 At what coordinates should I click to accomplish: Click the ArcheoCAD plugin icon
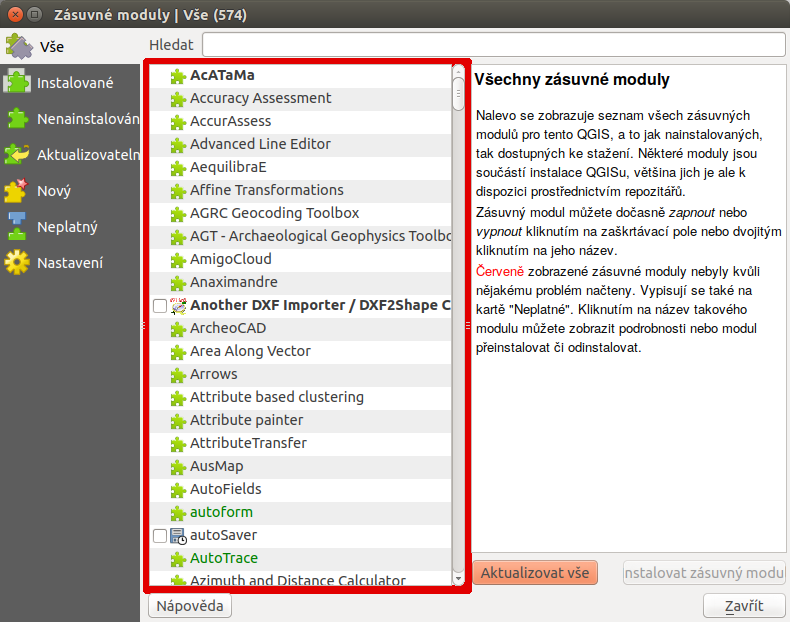pos(178,329)
